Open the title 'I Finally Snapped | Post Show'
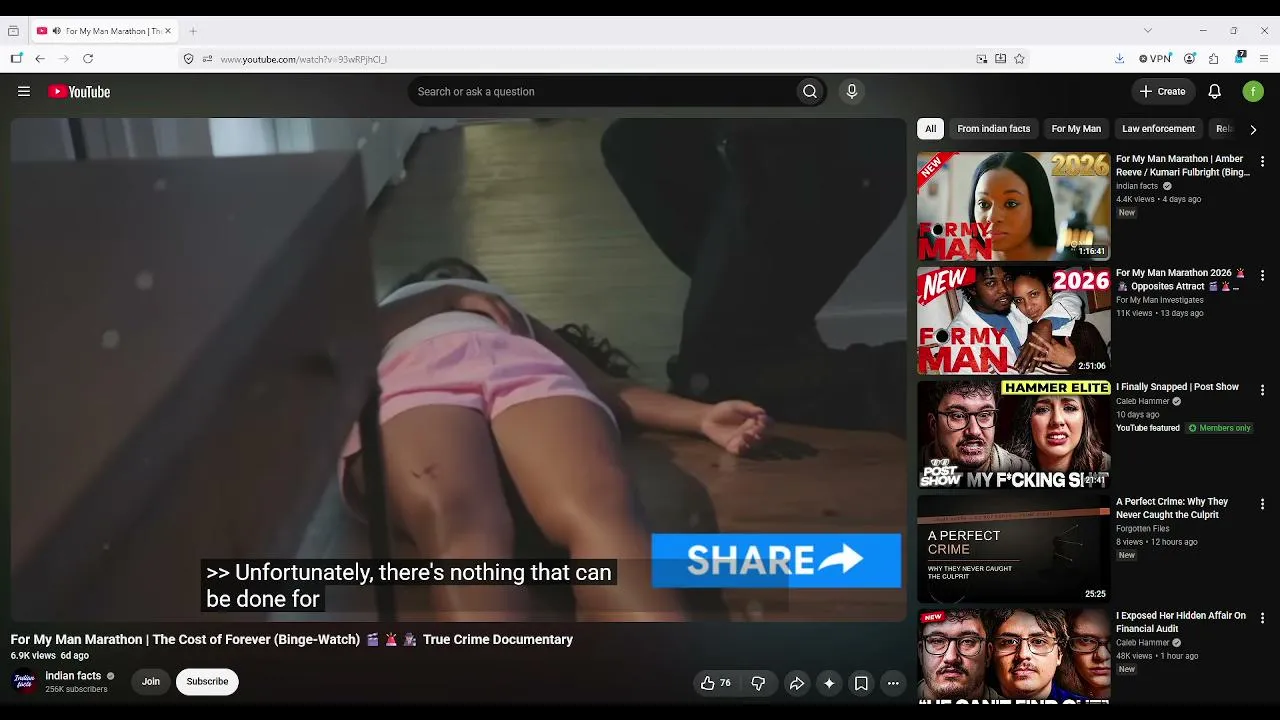The height and width of the screenshot is (720, 1280). [x=1177, y=387]
